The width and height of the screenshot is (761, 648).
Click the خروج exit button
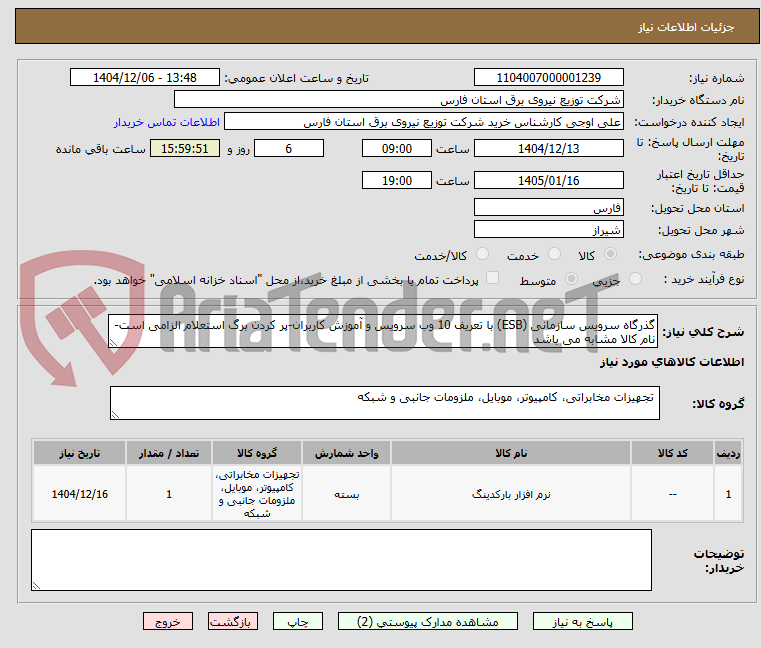pos(167,622)
